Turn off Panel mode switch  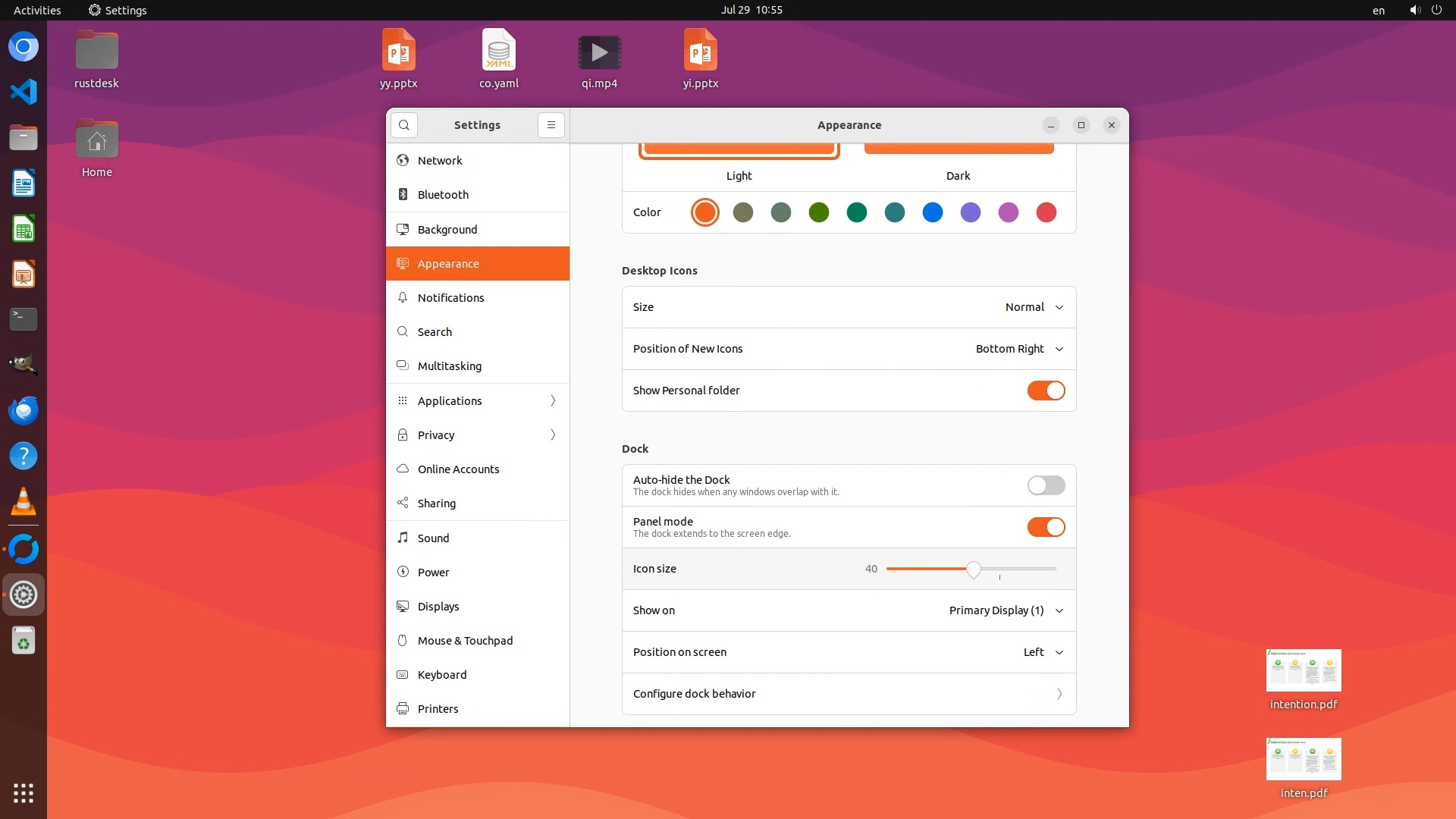[1046, 527]
